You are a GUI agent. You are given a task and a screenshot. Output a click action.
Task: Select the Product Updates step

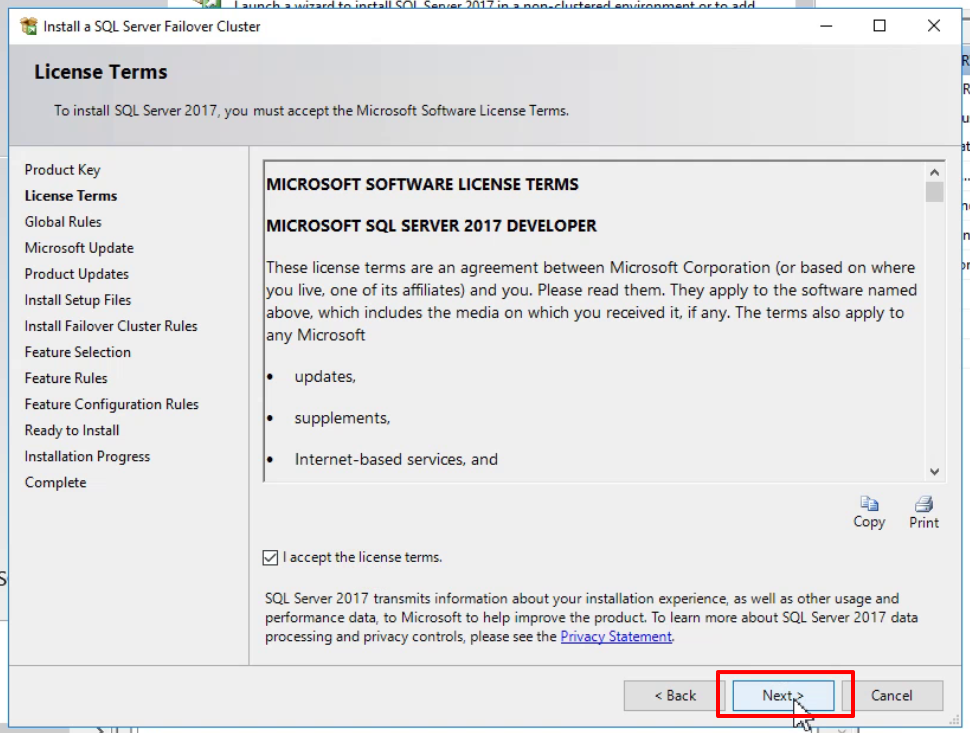[x=77, y=273]
